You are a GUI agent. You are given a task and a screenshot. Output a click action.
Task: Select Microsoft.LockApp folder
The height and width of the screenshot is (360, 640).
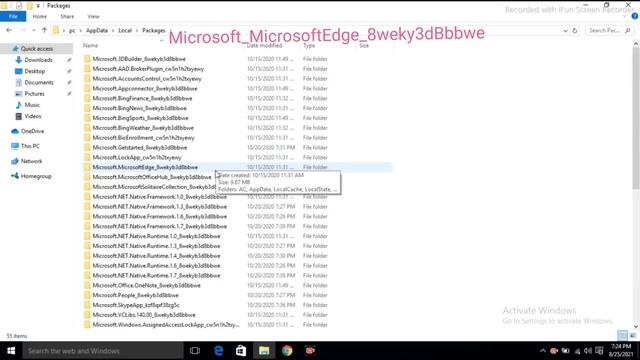[137, 157]
